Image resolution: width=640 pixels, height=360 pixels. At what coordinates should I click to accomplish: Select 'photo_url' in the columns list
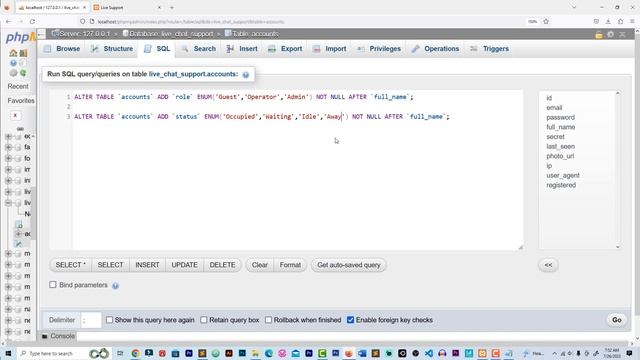pyautogui.click(x=560, y=156)
